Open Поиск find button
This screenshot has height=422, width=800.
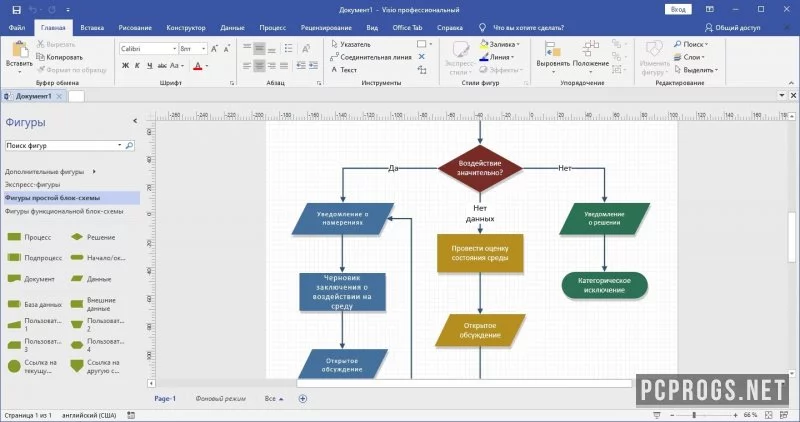coord(691,44)
